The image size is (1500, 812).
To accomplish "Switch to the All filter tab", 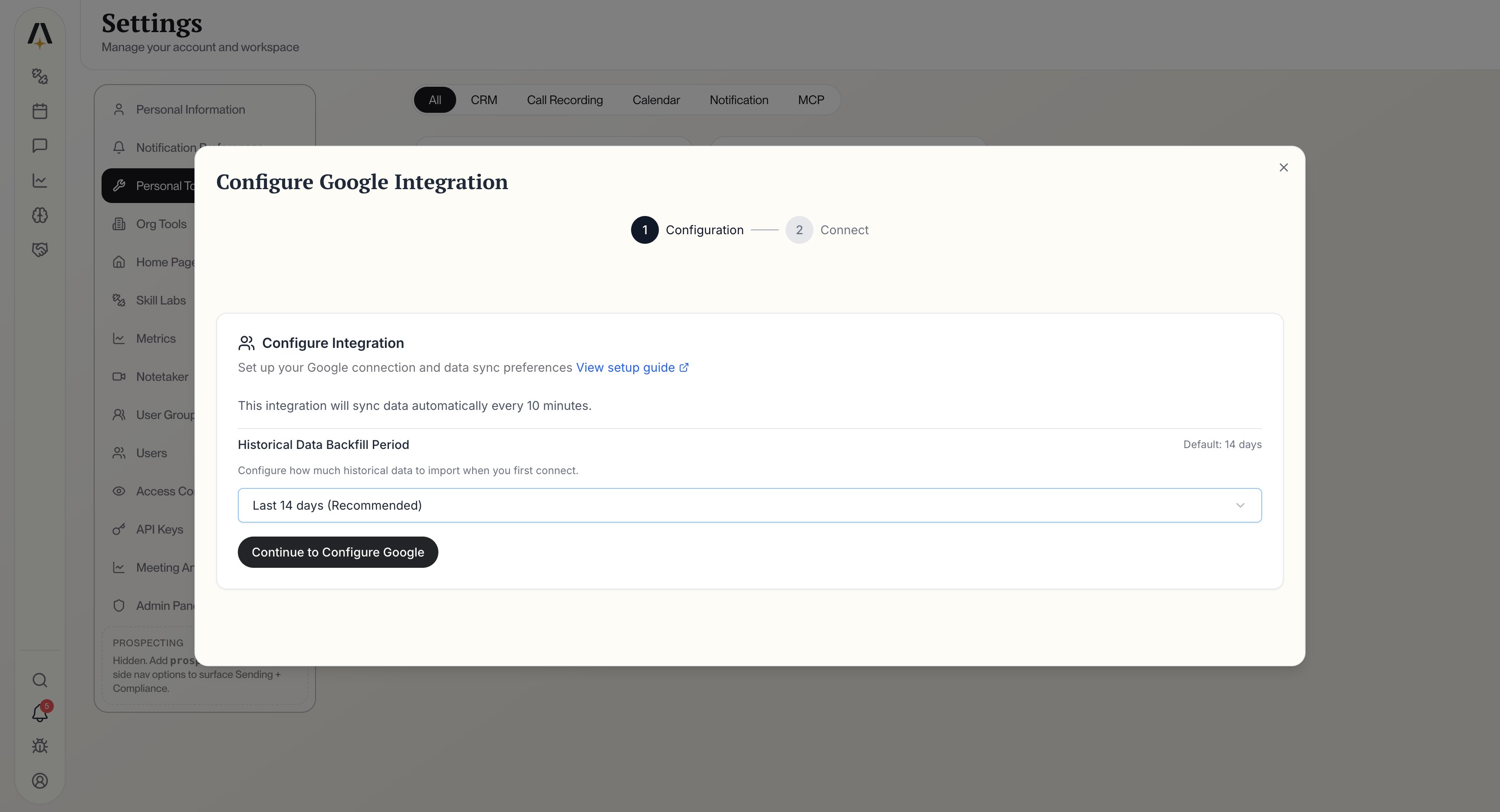I will 435,100.
